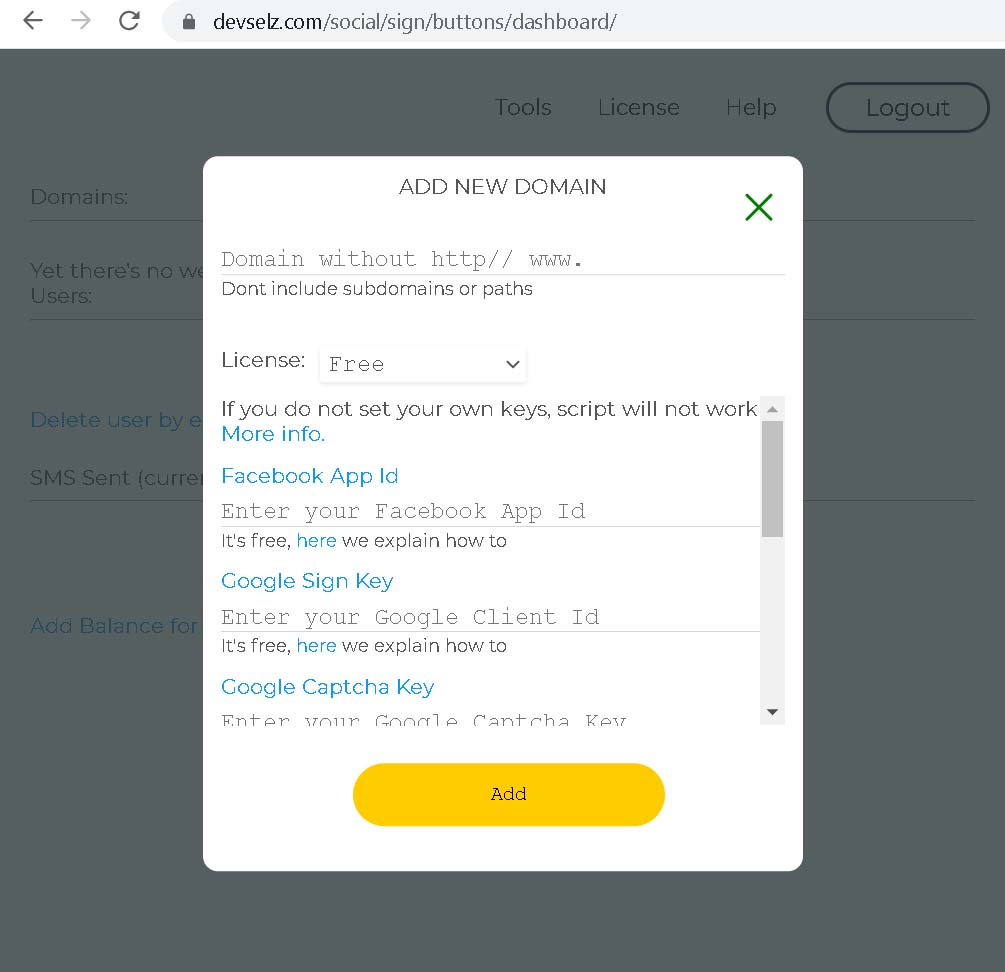Click the keys list scrollbar thumb
Viewport: 1005px width, 972px height.
772,477
